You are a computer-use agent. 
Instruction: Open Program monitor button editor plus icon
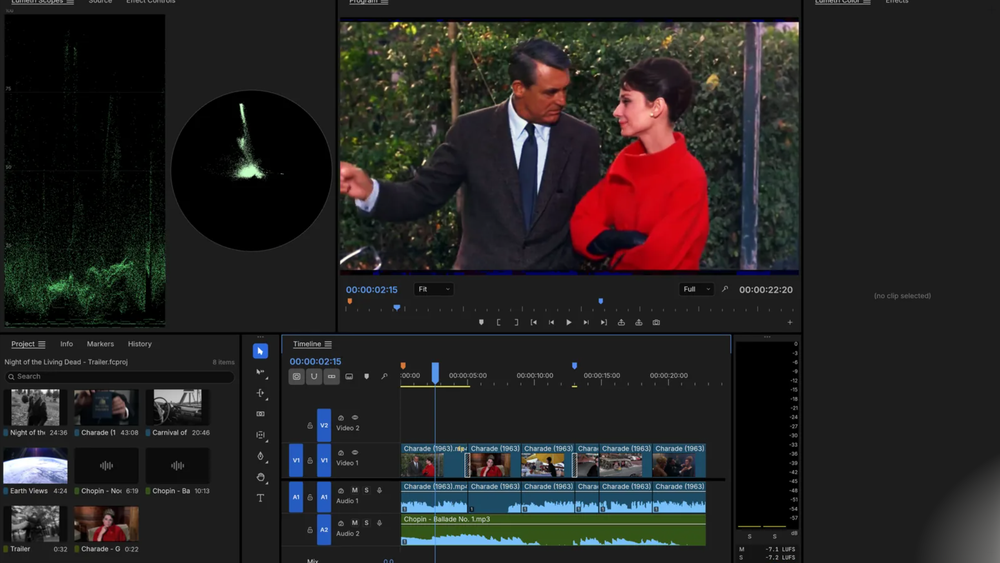[x=790, y=323]
